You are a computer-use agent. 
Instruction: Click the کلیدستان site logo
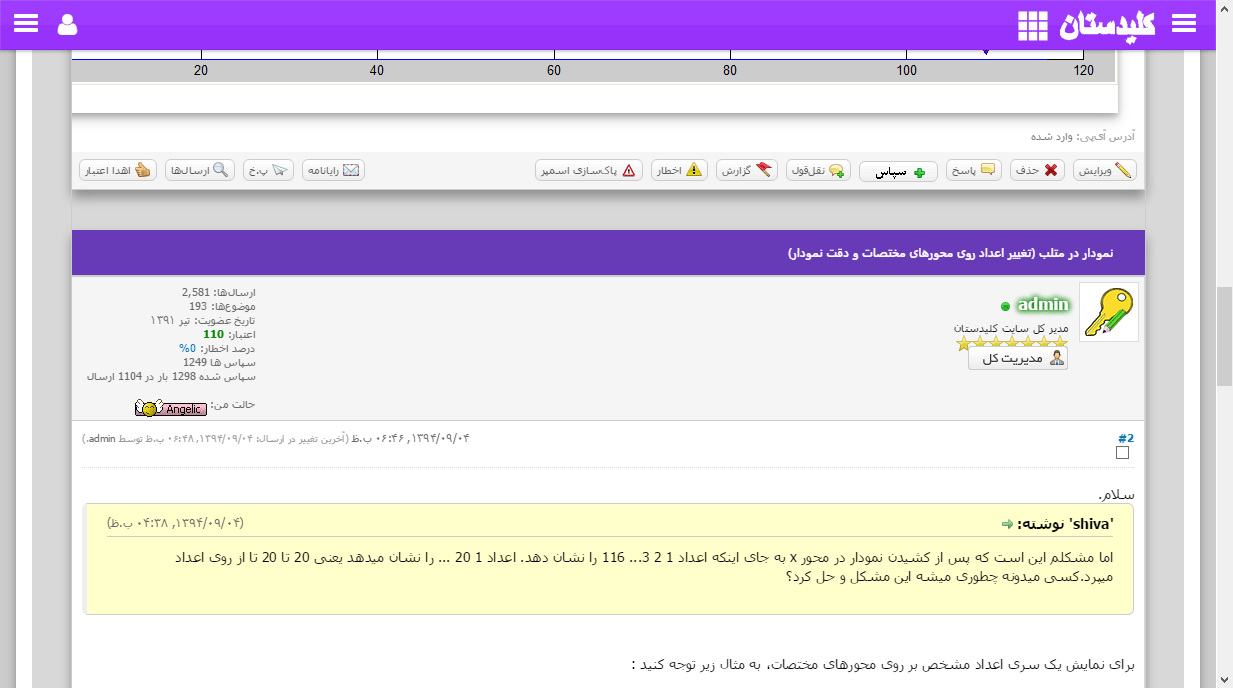point(1107,25)
